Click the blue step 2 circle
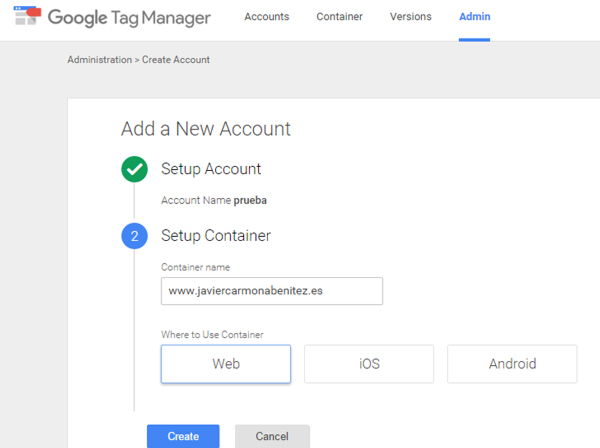 coord(134,236)
